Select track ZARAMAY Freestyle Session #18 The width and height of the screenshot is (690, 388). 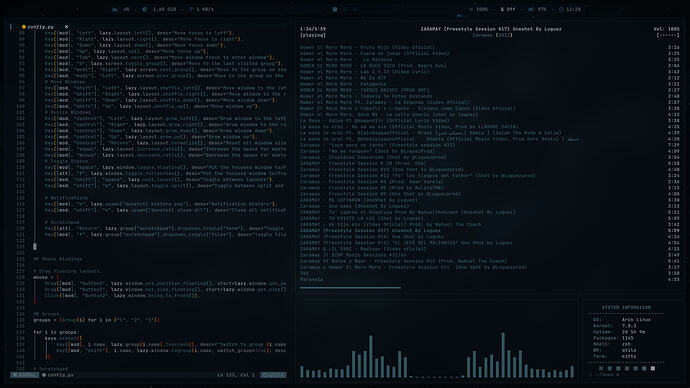pyautogui.click(x=372, y=237)
